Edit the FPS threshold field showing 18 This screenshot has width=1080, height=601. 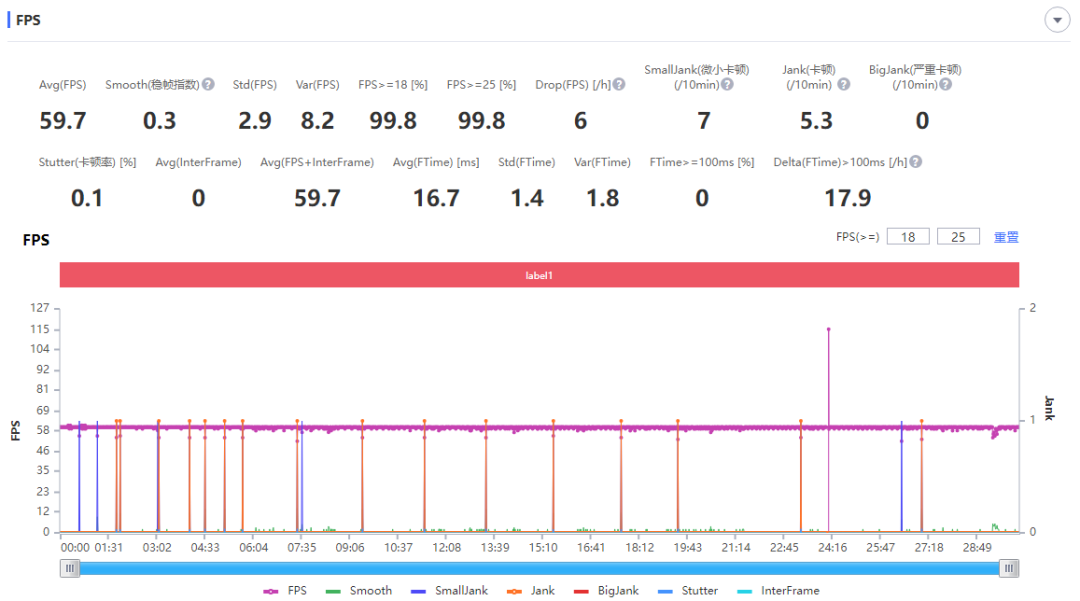coord(908,237)
